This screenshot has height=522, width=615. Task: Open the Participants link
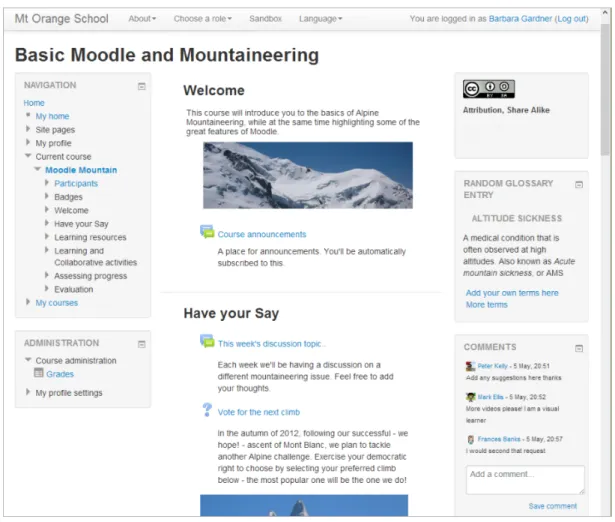(x=76, y=183)
